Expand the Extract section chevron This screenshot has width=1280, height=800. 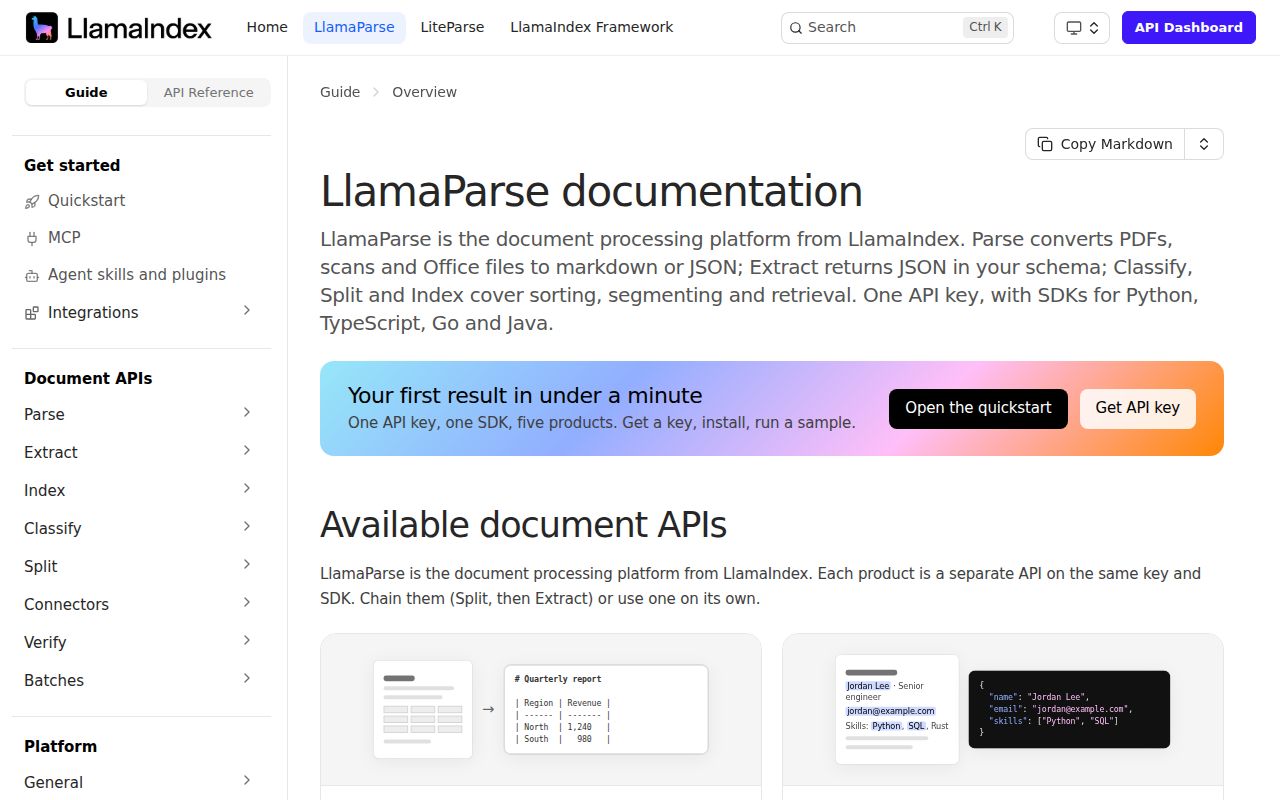pyautogui.click(x=247, y=451)
